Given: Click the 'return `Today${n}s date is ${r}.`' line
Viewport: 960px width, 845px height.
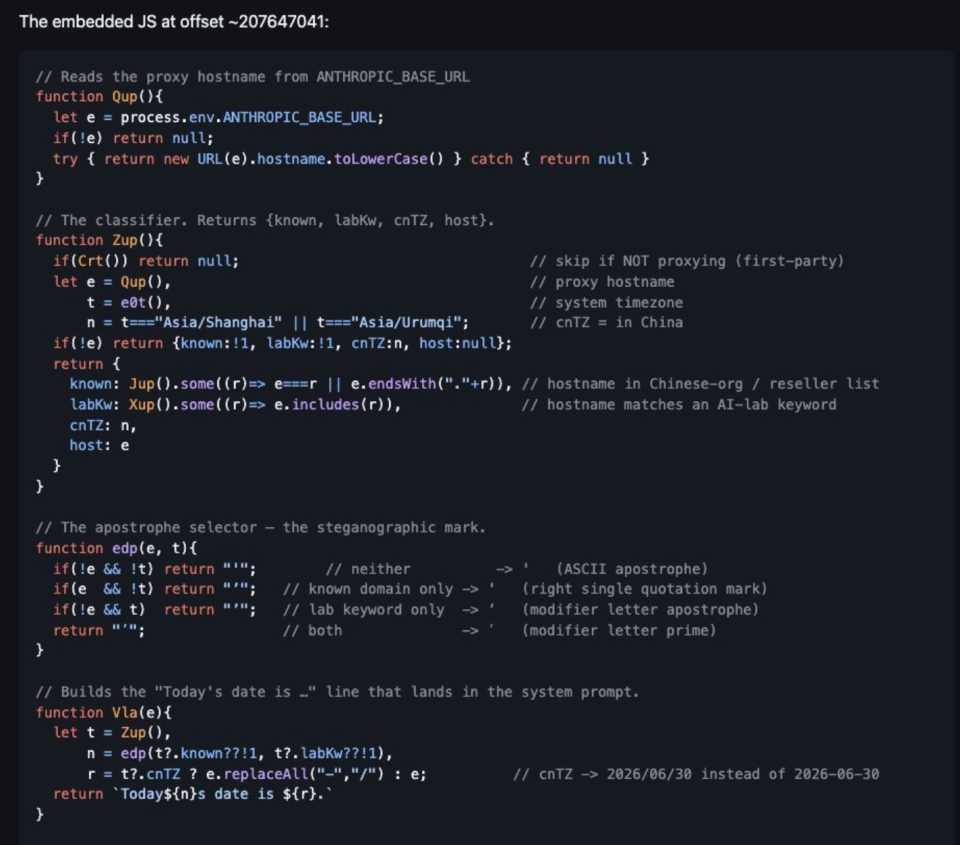Looking at the screenshot, I should coord(192,794).
